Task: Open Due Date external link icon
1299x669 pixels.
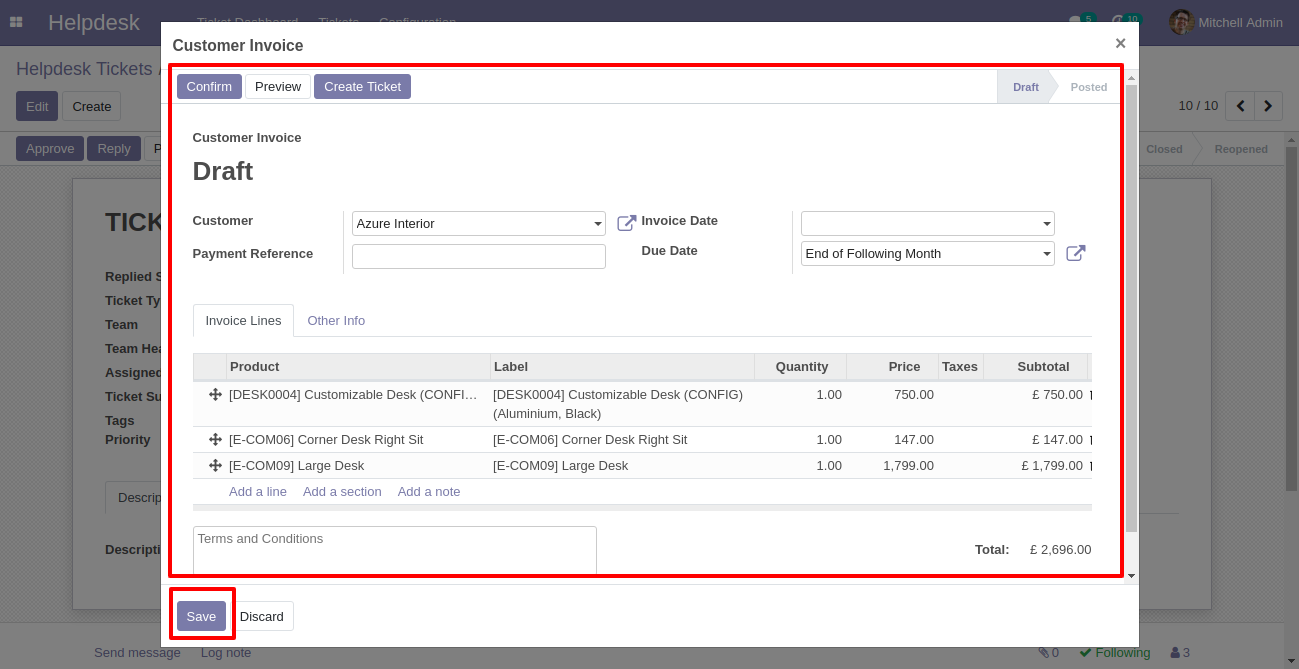Action: (x=1075, y=253)
